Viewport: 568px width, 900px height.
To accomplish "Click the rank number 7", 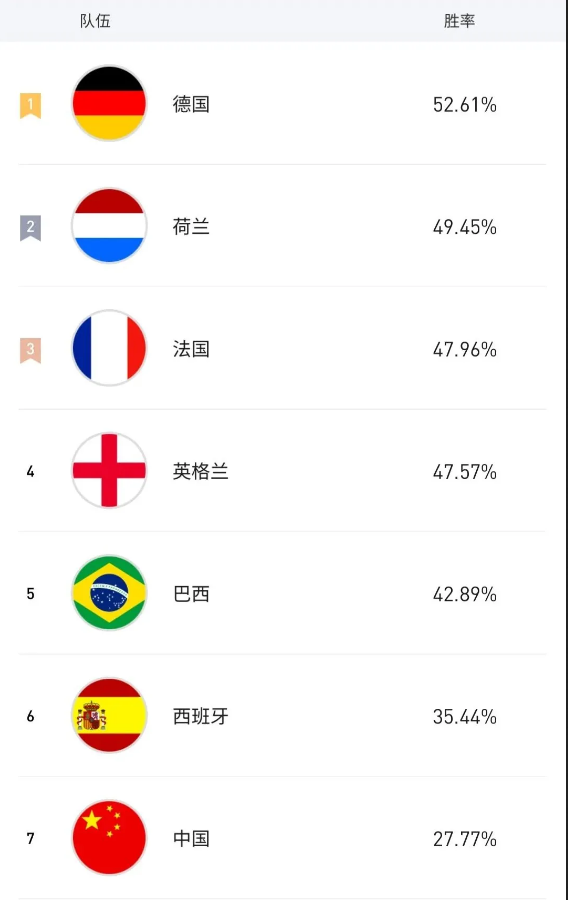I will click(30, 839).
